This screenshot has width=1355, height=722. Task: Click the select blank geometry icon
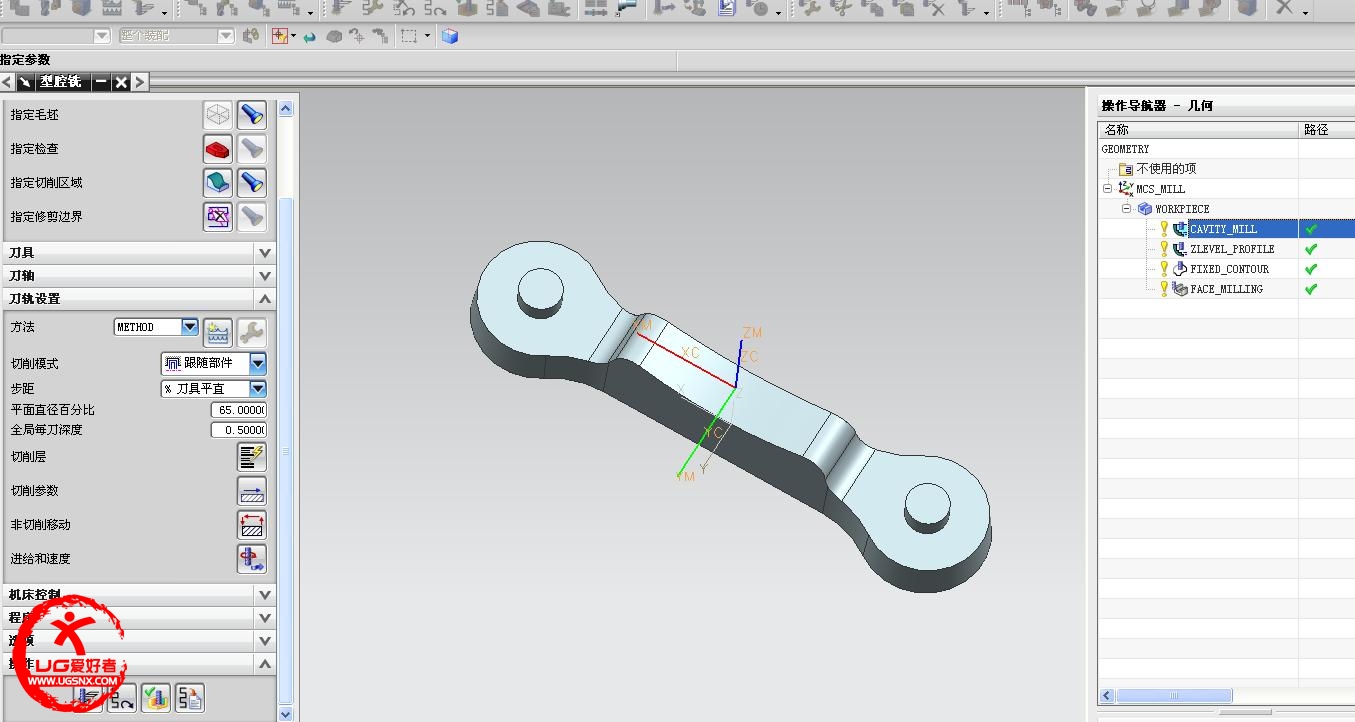tap(218, 115)
